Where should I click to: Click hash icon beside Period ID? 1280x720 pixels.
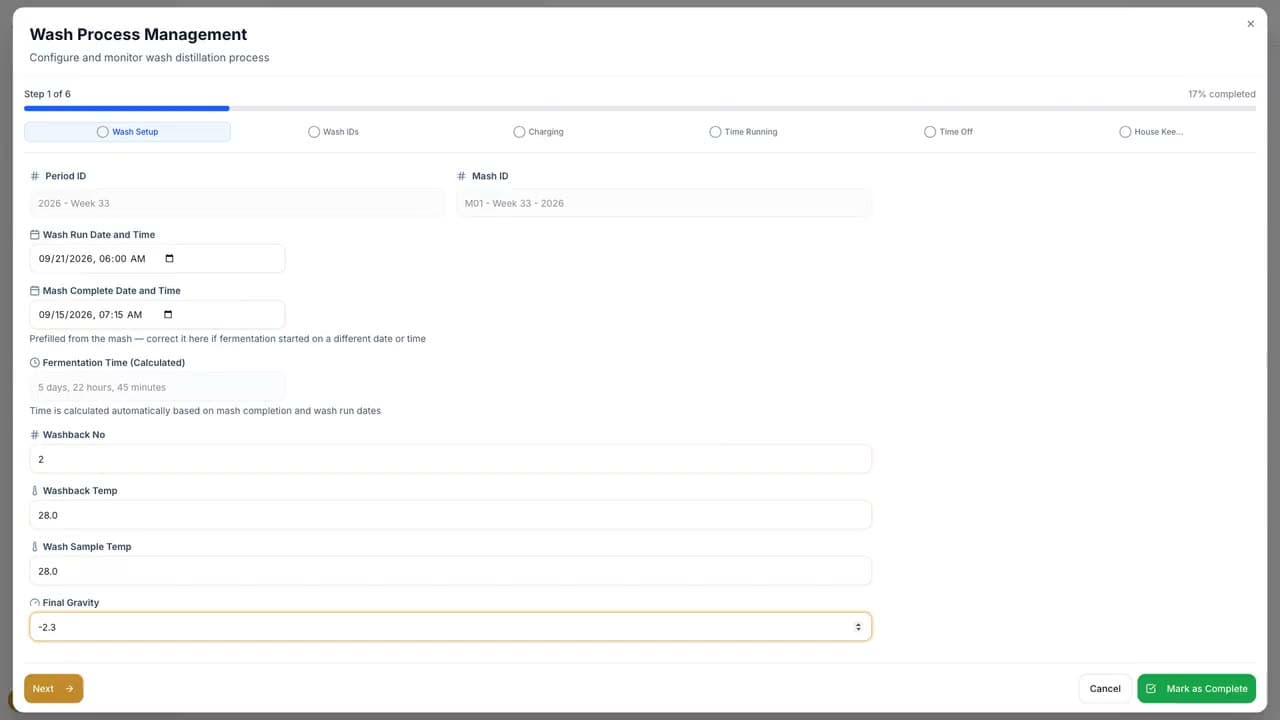[x=35, y=176]
